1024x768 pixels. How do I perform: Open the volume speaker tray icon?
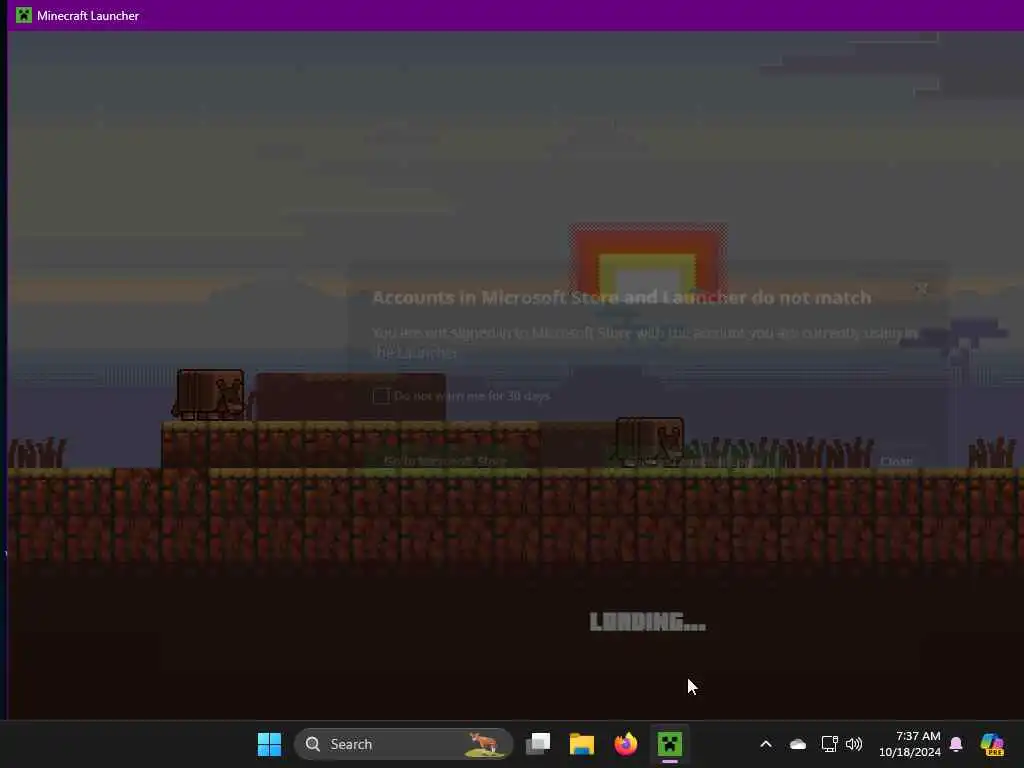click(x=854, y=744)
